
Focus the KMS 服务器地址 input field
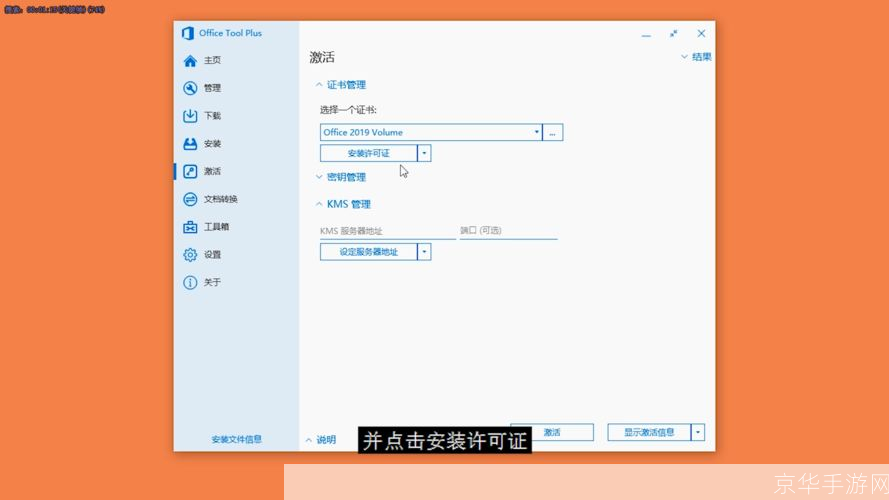[388, 231]
